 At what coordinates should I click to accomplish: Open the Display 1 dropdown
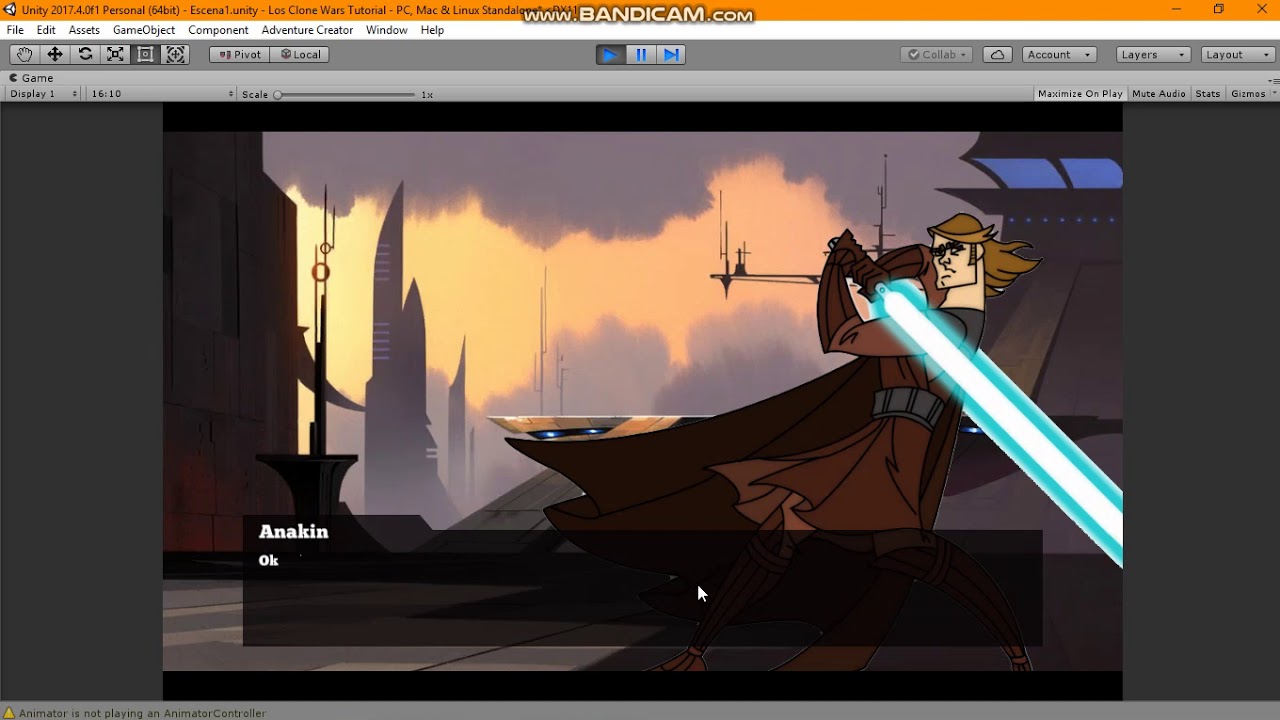pyautogui.click(x=43, y=94)
